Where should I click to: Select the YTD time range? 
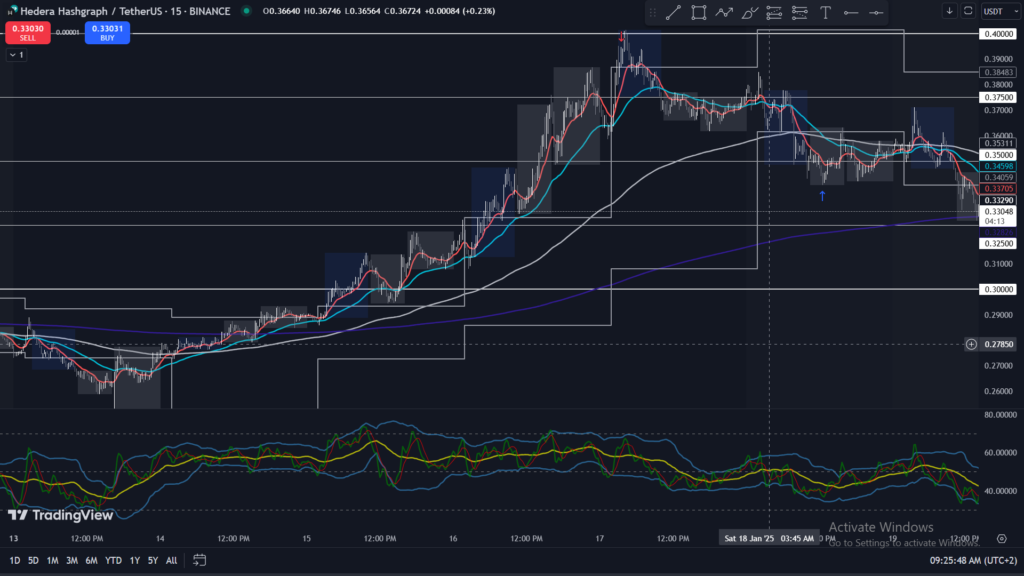[x=112, y=560]
